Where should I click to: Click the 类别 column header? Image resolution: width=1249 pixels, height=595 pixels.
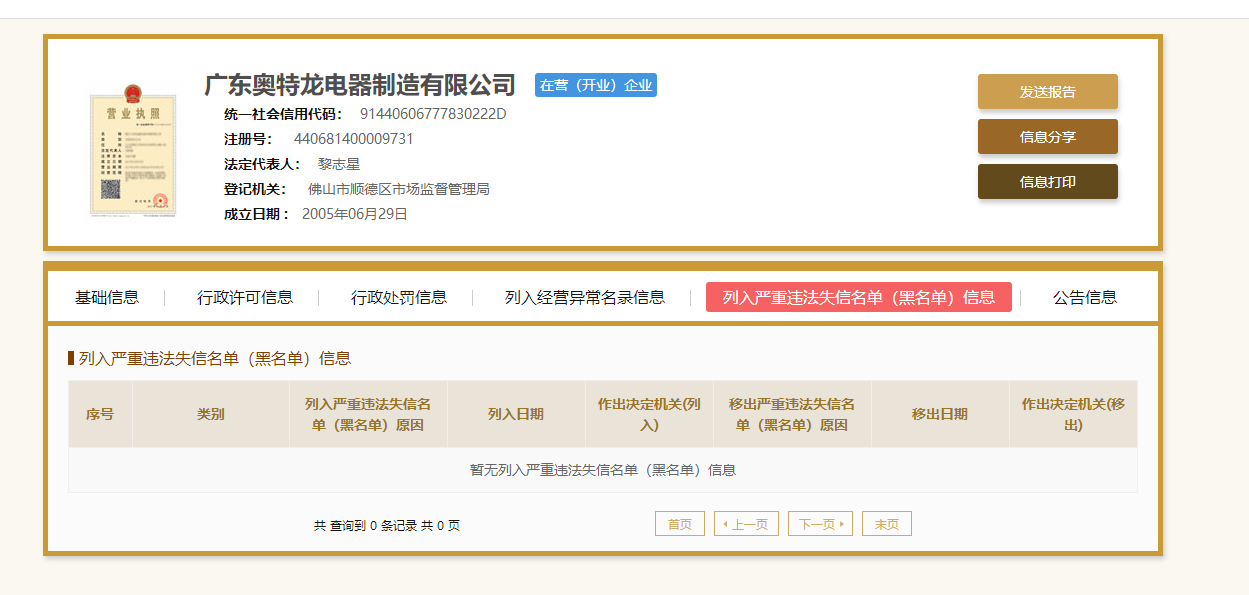tap(211, 414)
